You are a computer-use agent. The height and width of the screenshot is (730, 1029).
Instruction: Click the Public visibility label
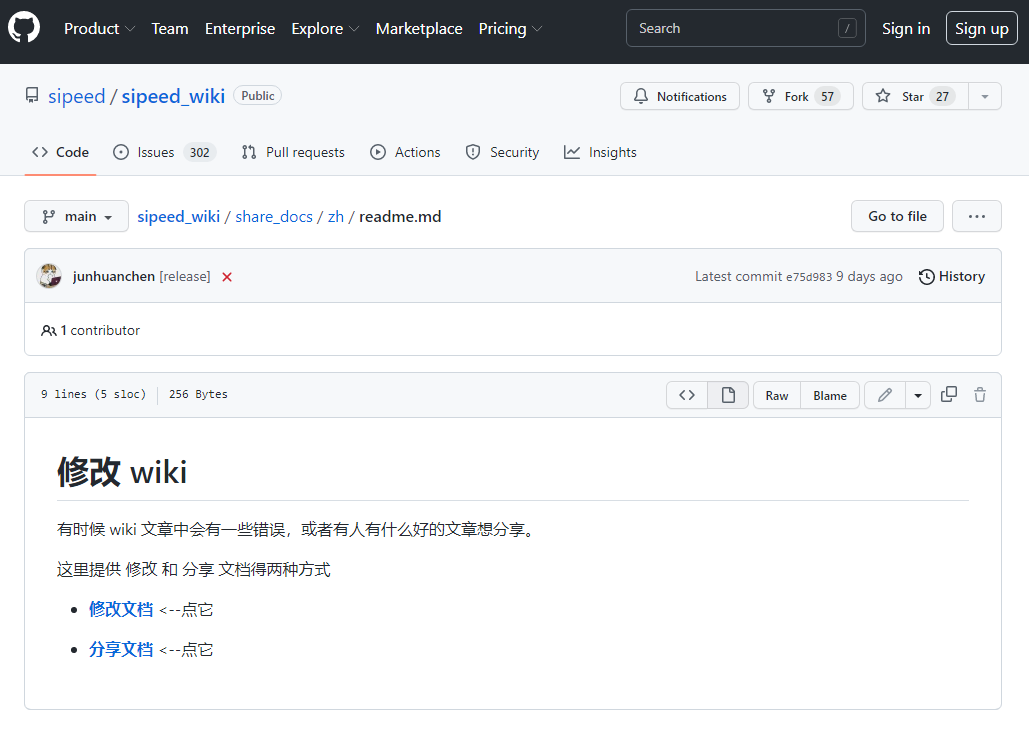tap(257, 96)
